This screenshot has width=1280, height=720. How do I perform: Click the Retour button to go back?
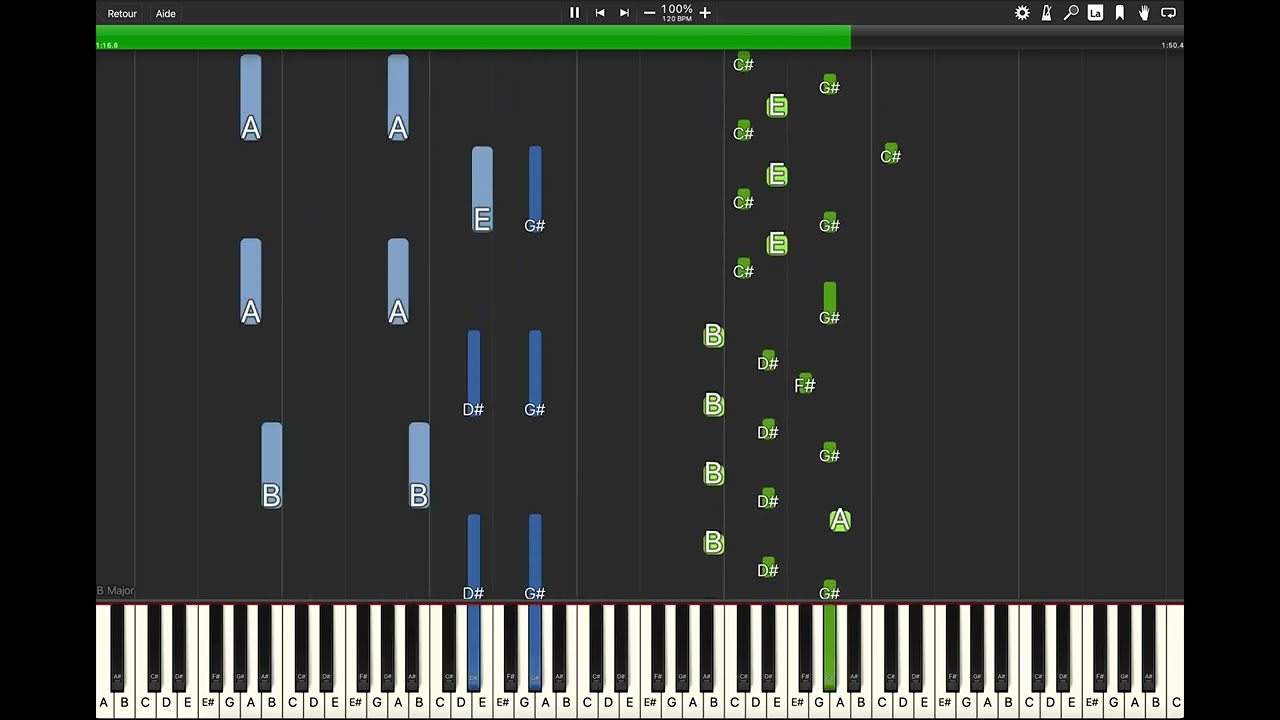coord(122,13)
